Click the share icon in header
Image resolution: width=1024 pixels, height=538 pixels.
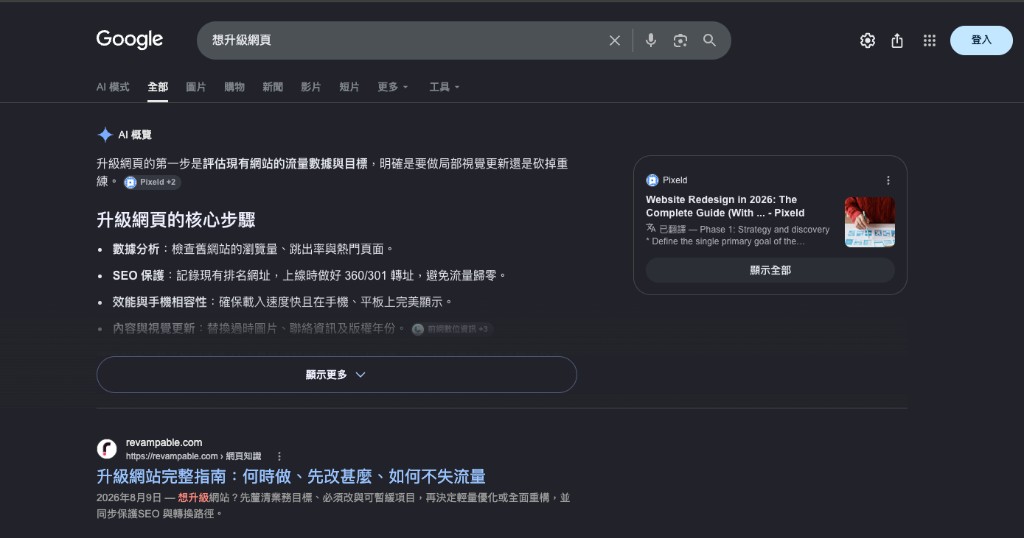click(x=897, y=40)
